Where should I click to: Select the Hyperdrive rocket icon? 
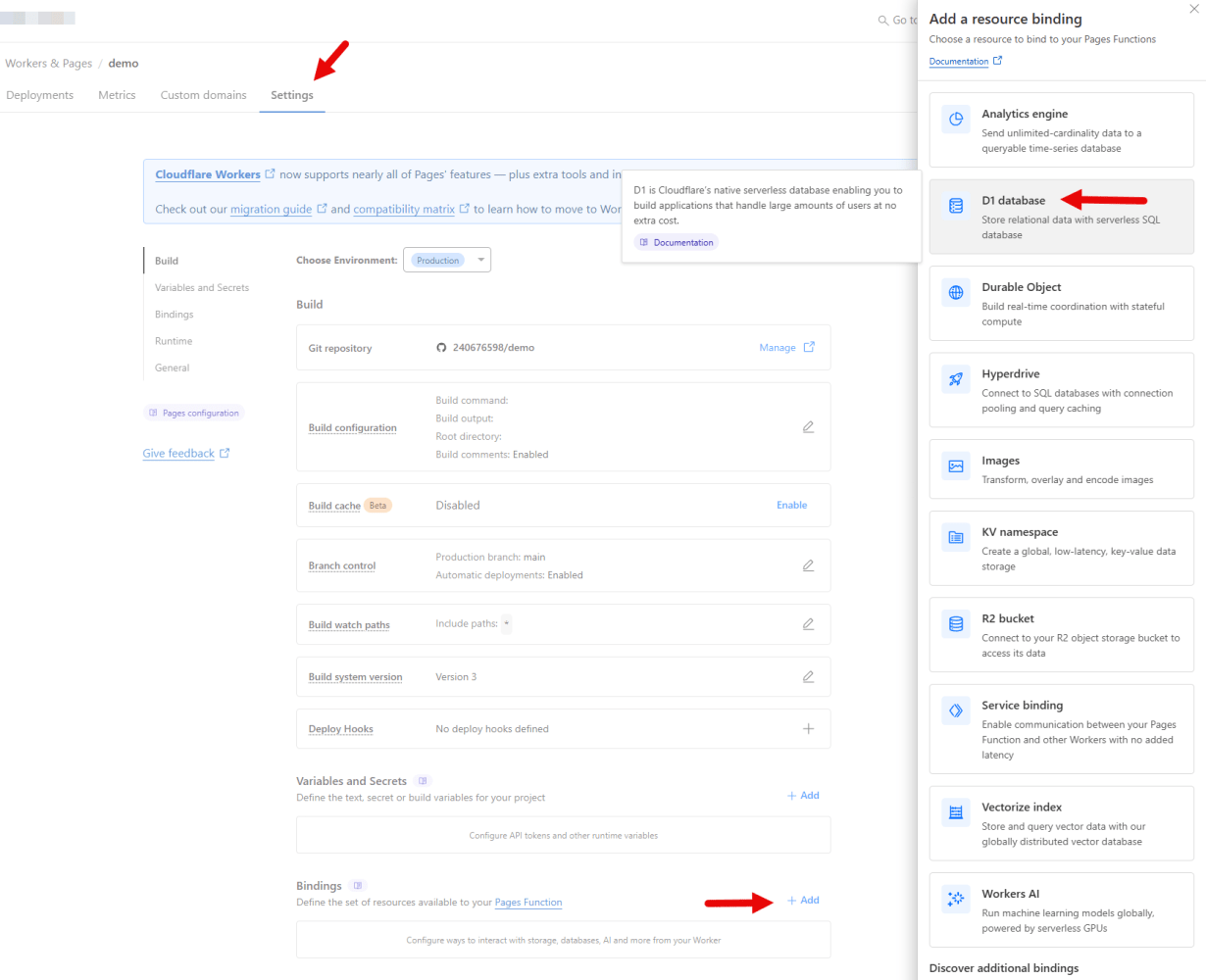[x=956, y=379]
